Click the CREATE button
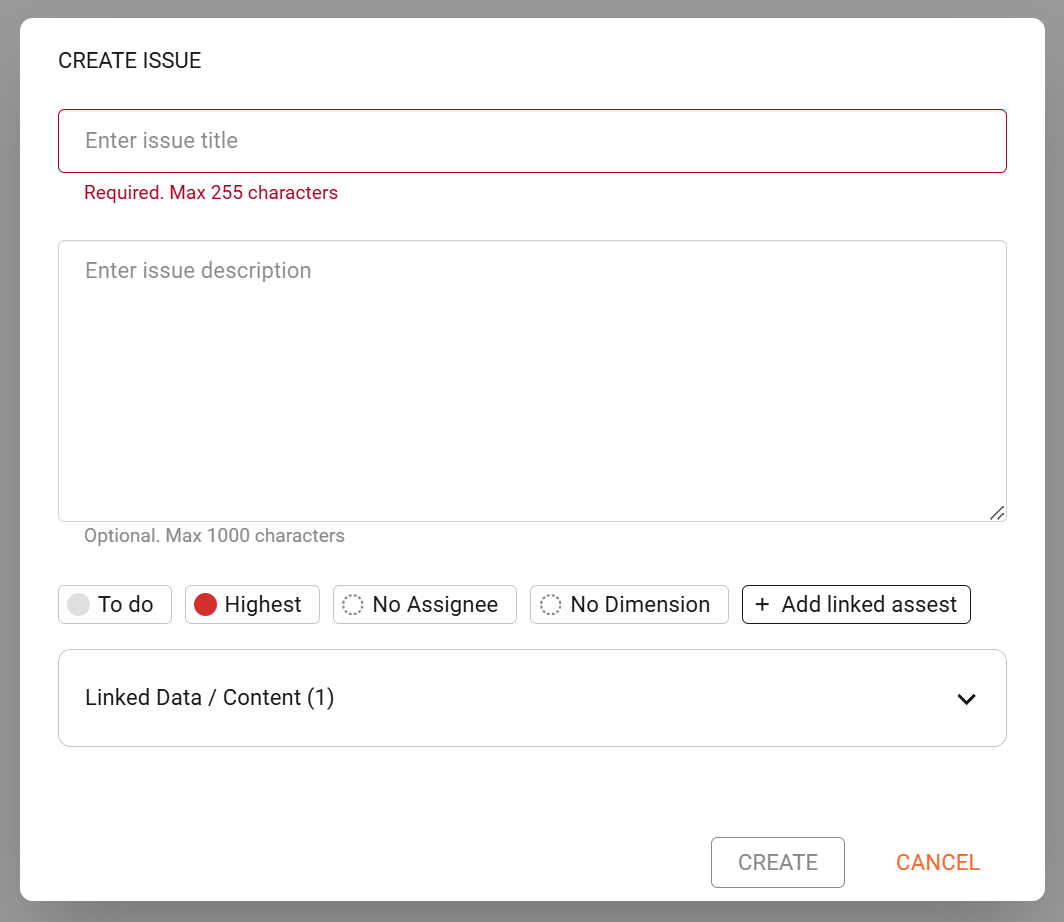 point(777,862)
